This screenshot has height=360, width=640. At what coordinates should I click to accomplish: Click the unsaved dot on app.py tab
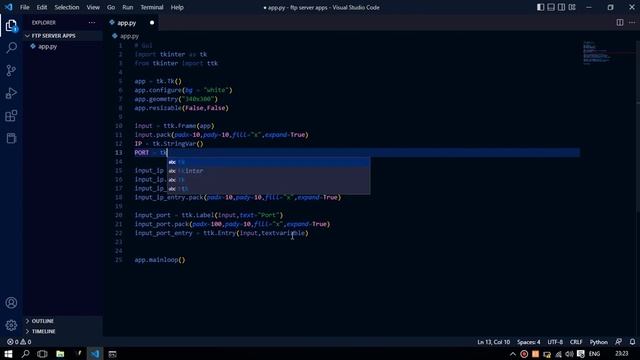[152, 23]
